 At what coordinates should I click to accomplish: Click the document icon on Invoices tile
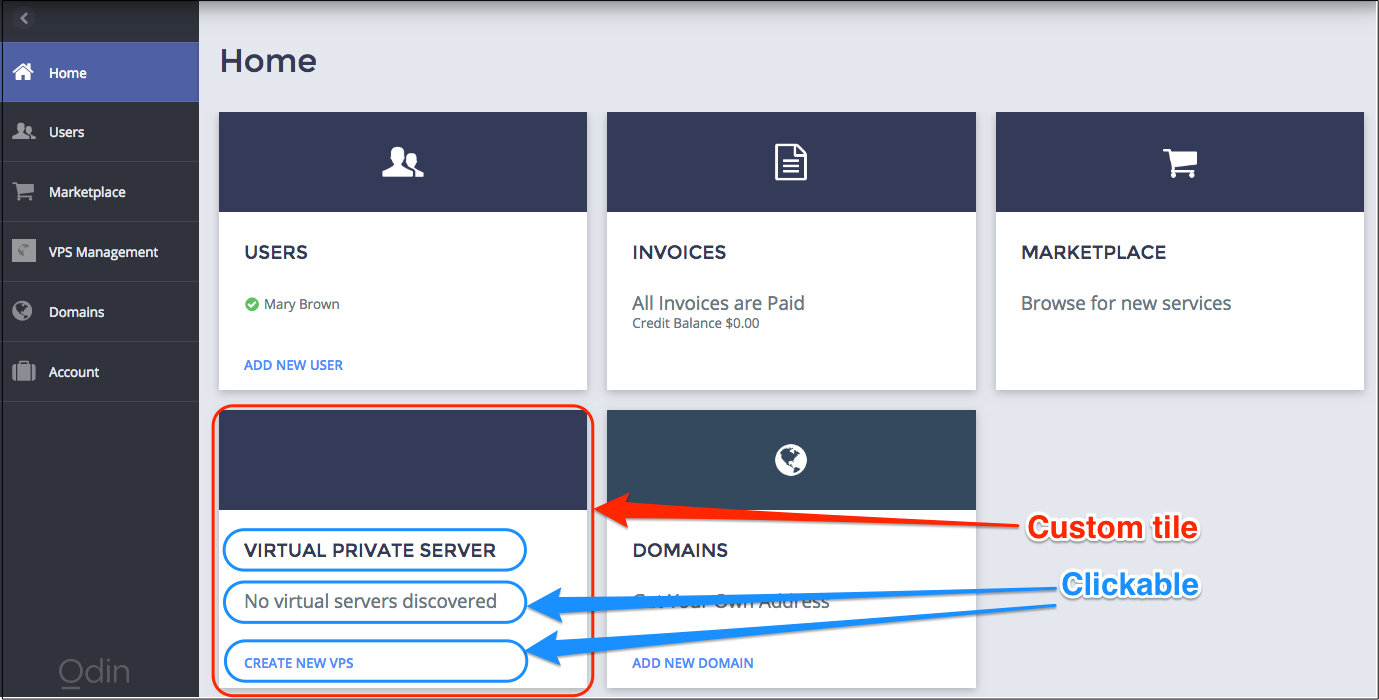790,162
